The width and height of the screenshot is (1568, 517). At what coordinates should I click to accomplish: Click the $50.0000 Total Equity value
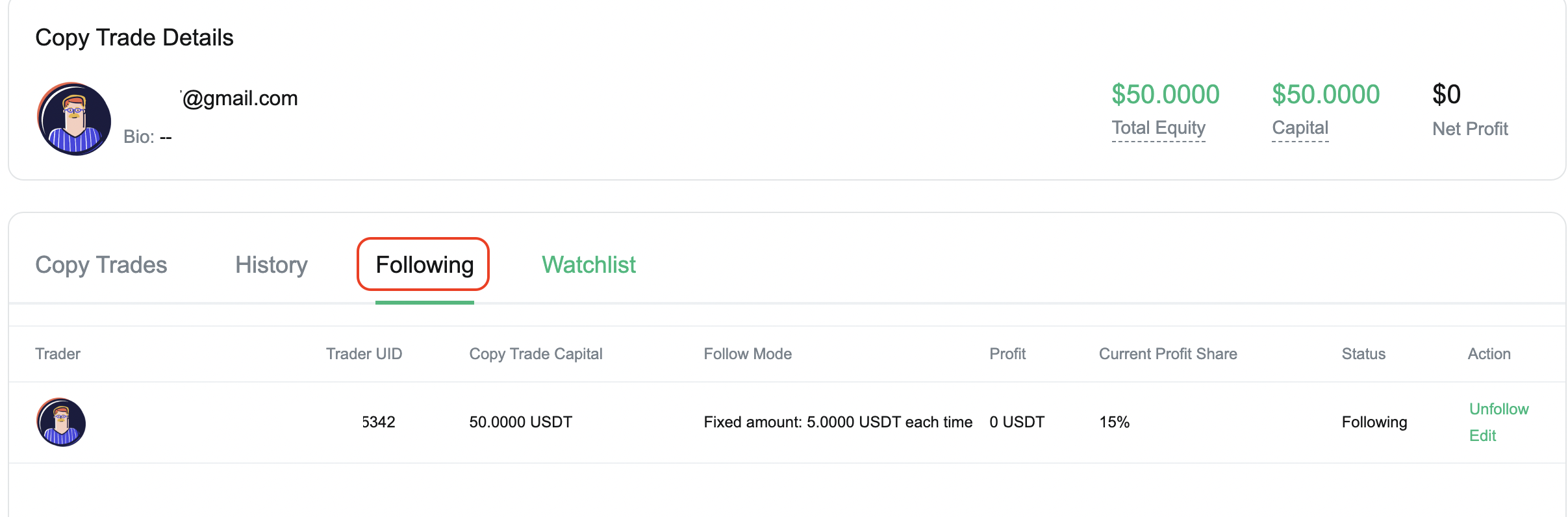(x=1165, y=95)
